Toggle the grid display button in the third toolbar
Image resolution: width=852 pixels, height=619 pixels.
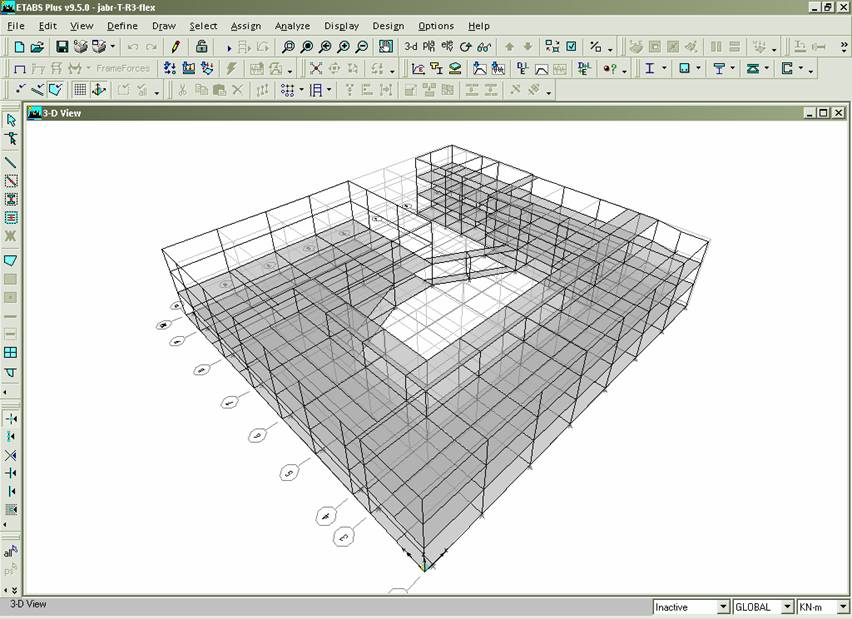[80, 90]
